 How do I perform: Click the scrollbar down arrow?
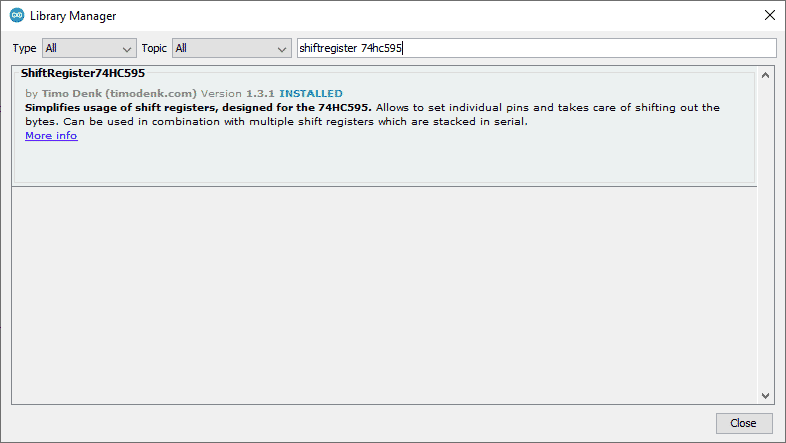(x=765, y=395)
